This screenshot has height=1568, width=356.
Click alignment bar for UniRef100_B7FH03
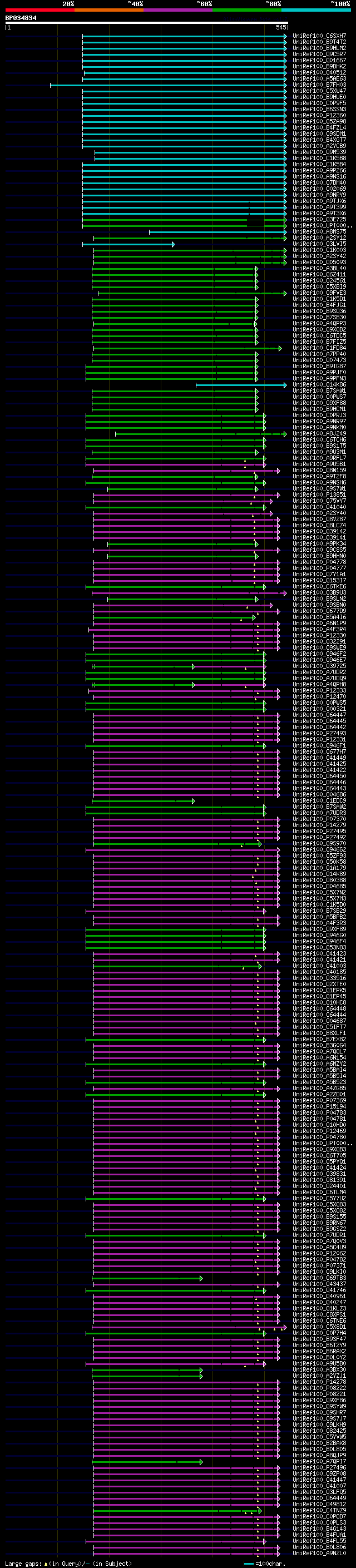pyautogui.click(x=169, y=85)
